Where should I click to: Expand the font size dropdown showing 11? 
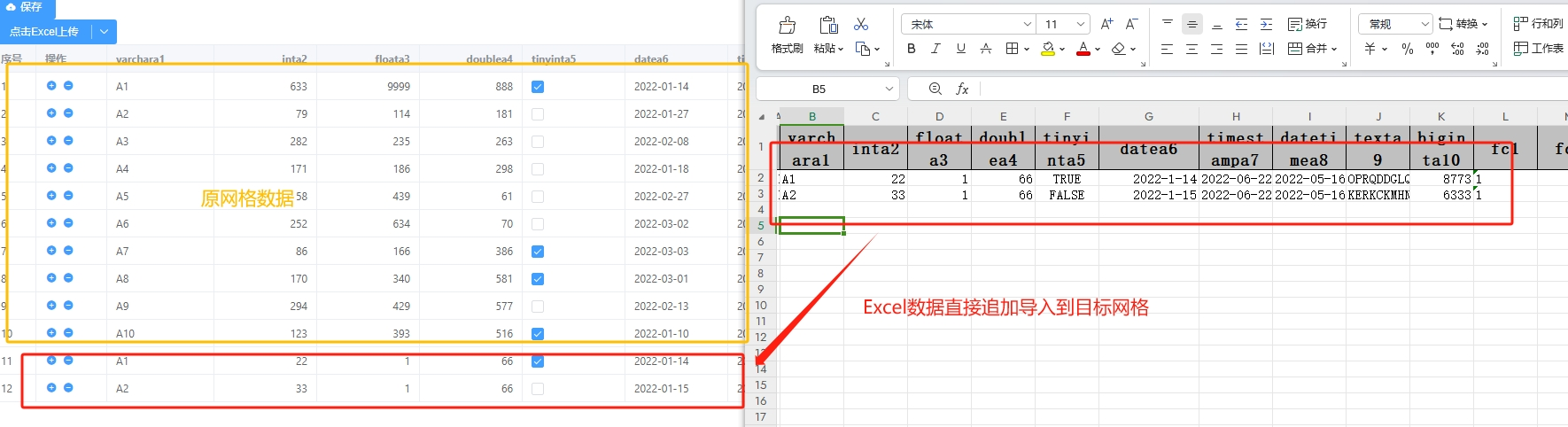coord(1081,25)
